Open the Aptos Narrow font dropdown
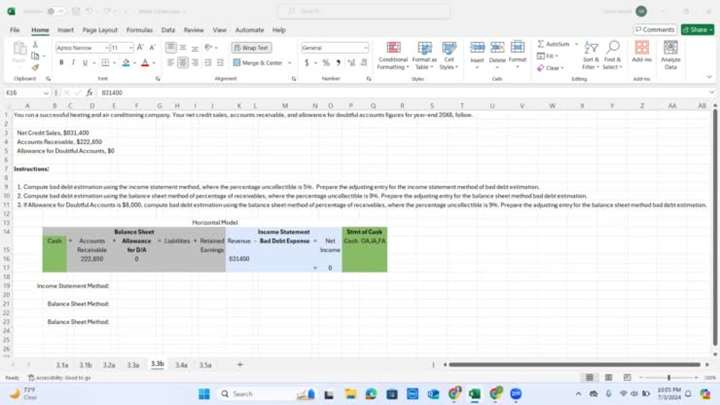This screenshot has height=405, width=720. (104, 47)
